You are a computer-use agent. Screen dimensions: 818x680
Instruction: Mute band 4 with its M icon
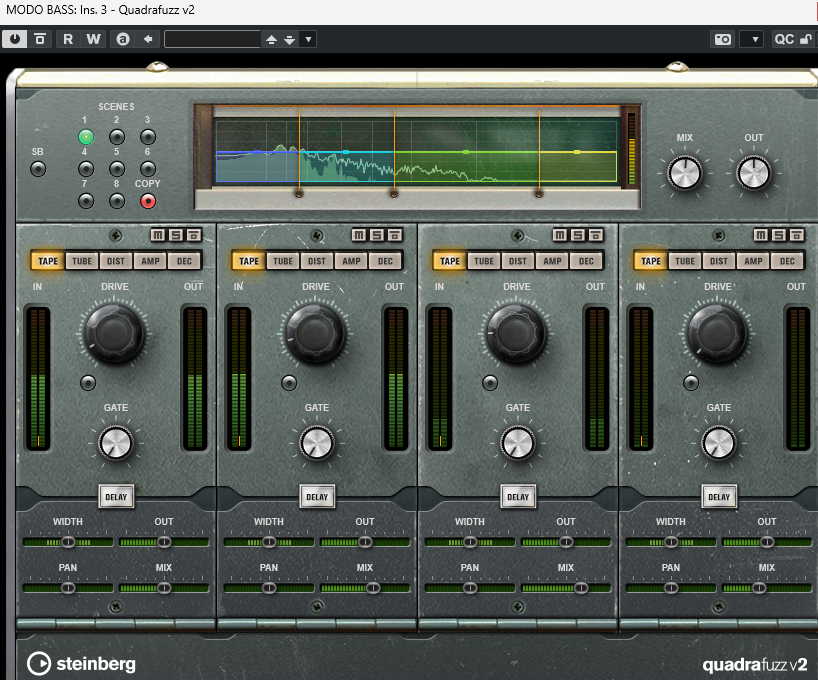pyautogui.click(x=761, y=235)
